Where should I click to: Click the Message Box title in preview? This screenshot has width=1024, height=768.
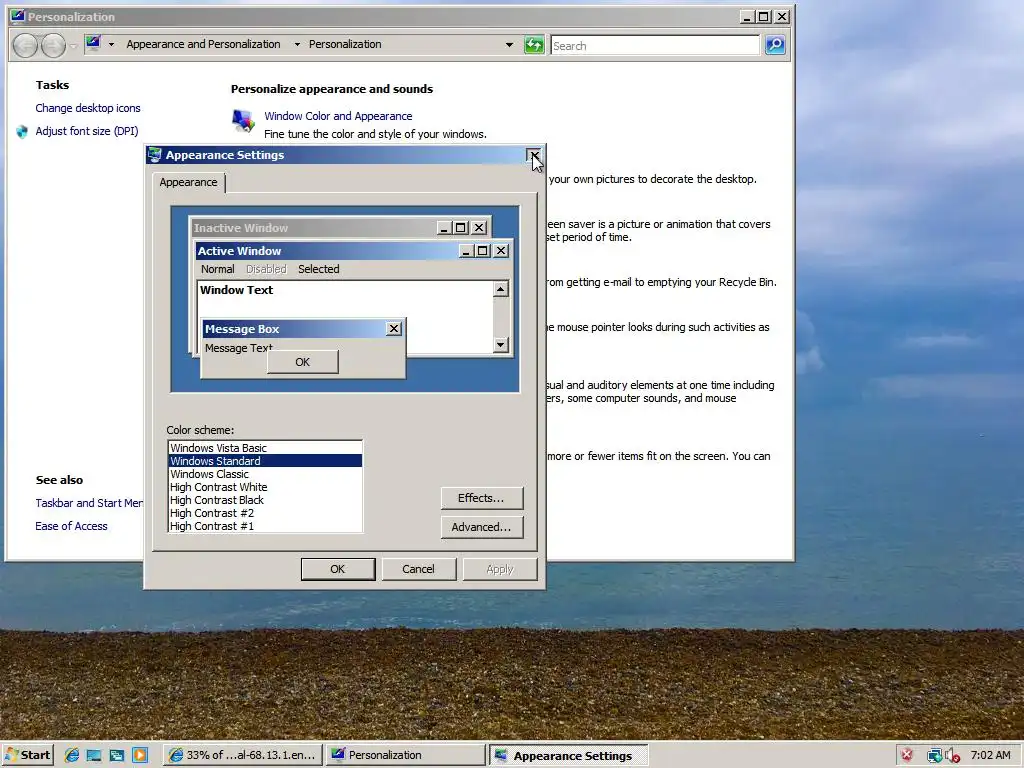tap(242, 329)
